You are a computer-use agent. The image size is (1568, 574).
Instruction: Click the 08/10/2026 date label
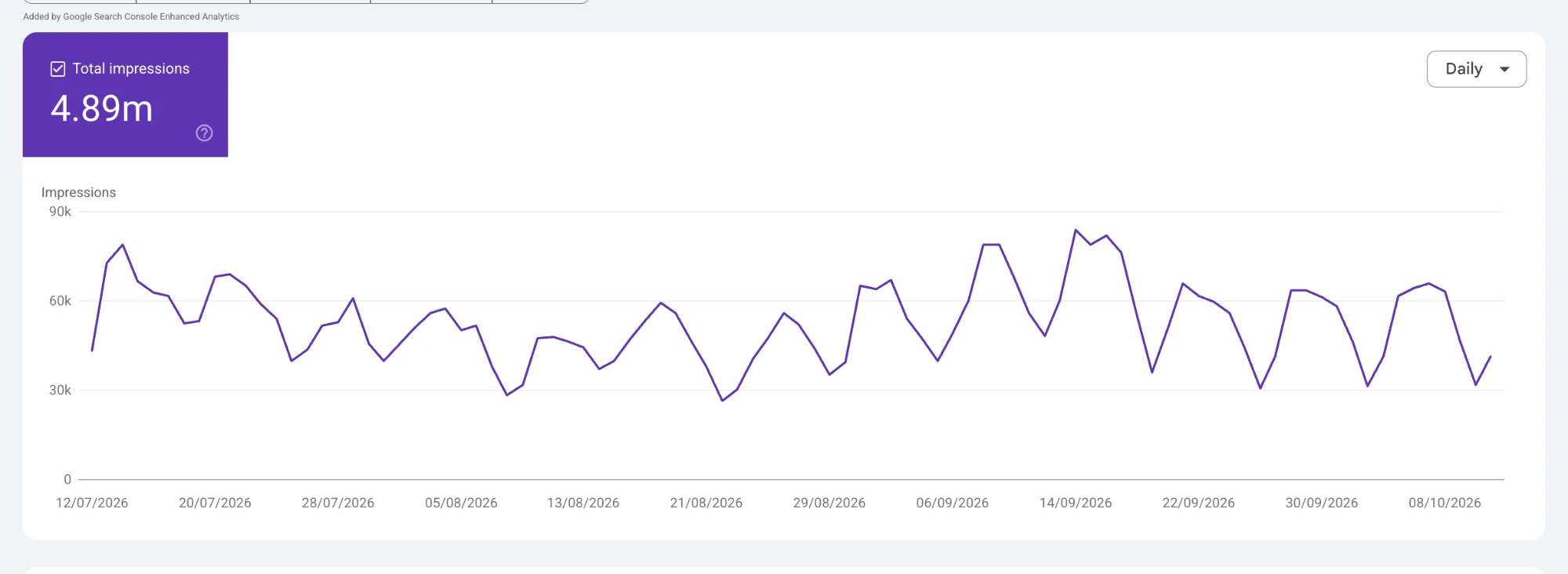click(x=1445, y=503)
